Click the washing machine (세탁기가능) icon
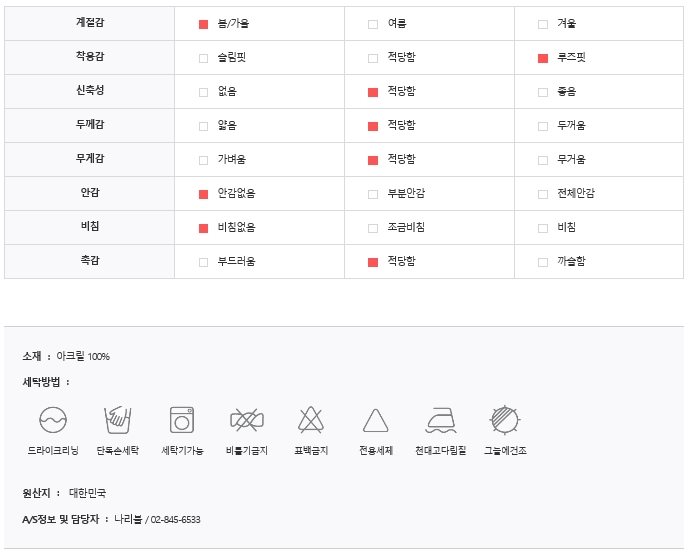The height and width of the screenshot is (555, 689). [x=182, y=420]
